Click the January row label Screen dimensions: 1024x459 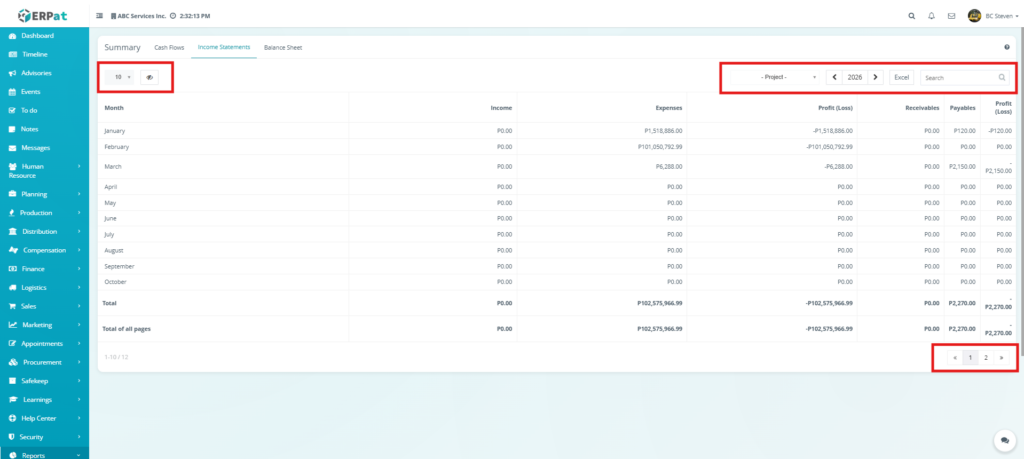click(x=115, y=131)
